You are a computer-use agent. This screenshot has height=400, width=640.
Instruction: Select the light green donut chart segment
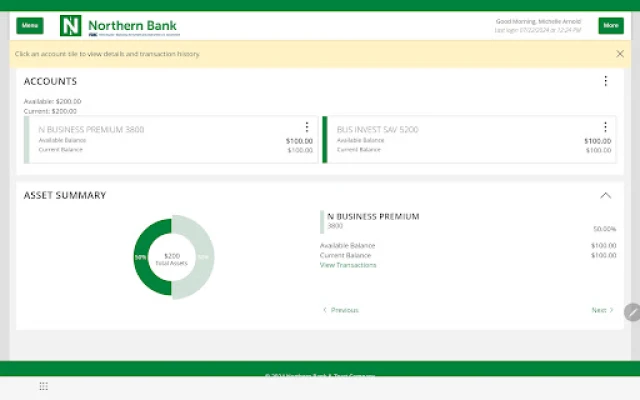[204, 257]
